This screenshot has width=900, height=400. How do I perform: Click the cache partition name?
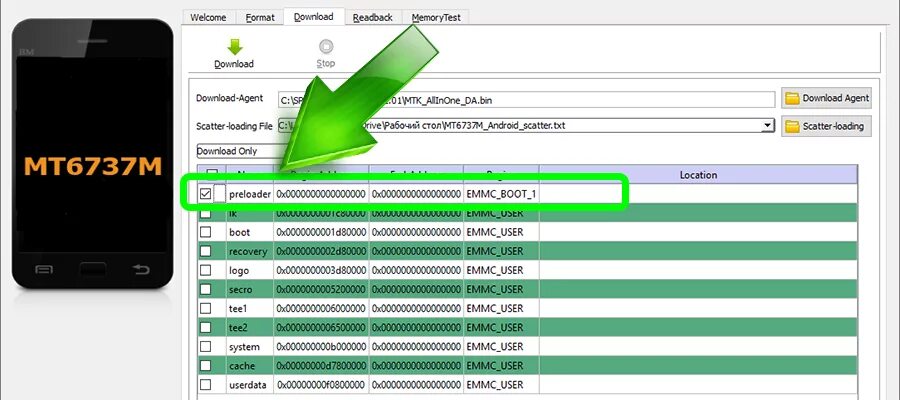(242, 366)
